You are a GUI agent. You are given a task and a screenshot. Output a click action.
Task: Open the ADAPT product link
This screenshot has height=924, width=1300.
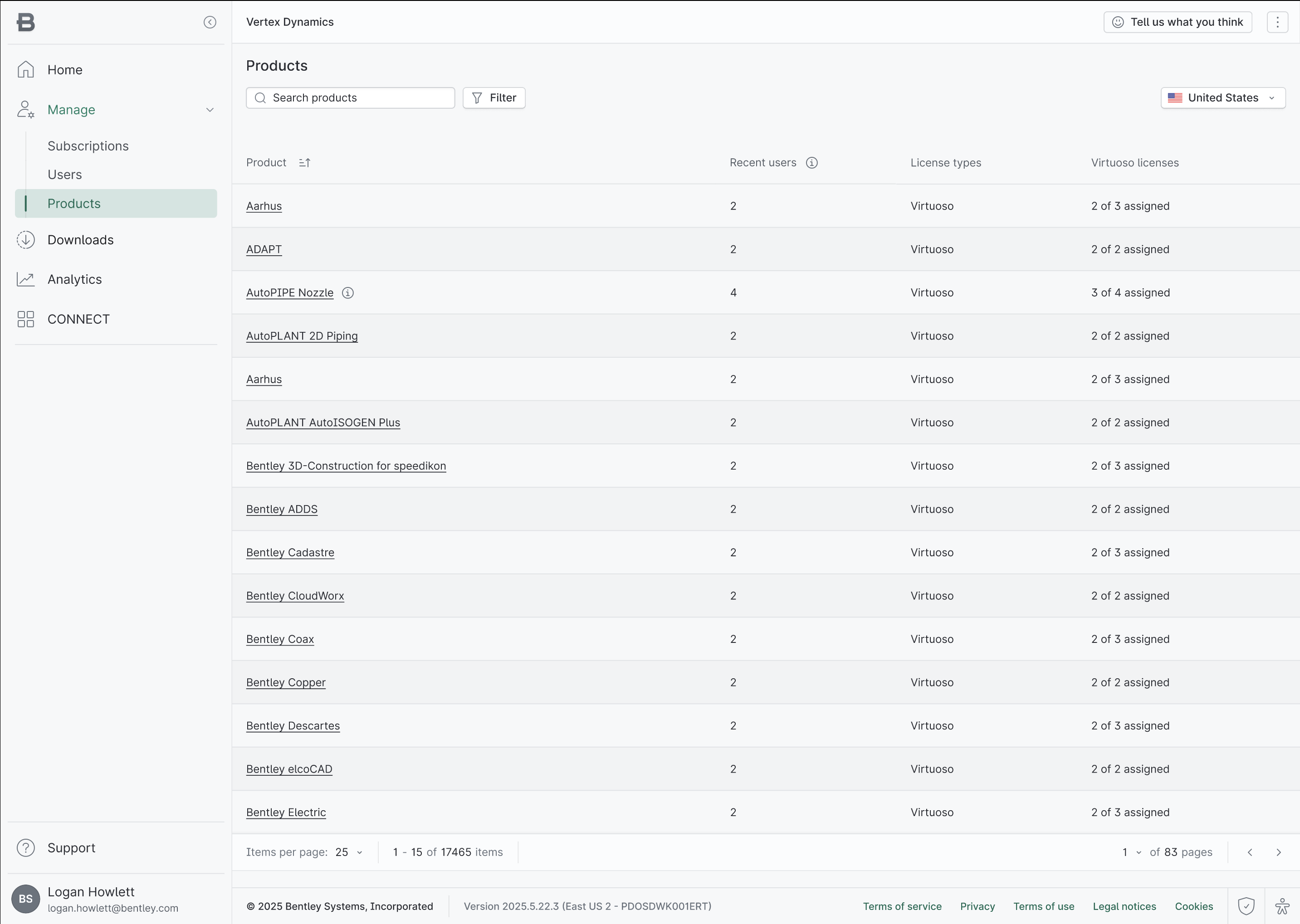[264, 249]
